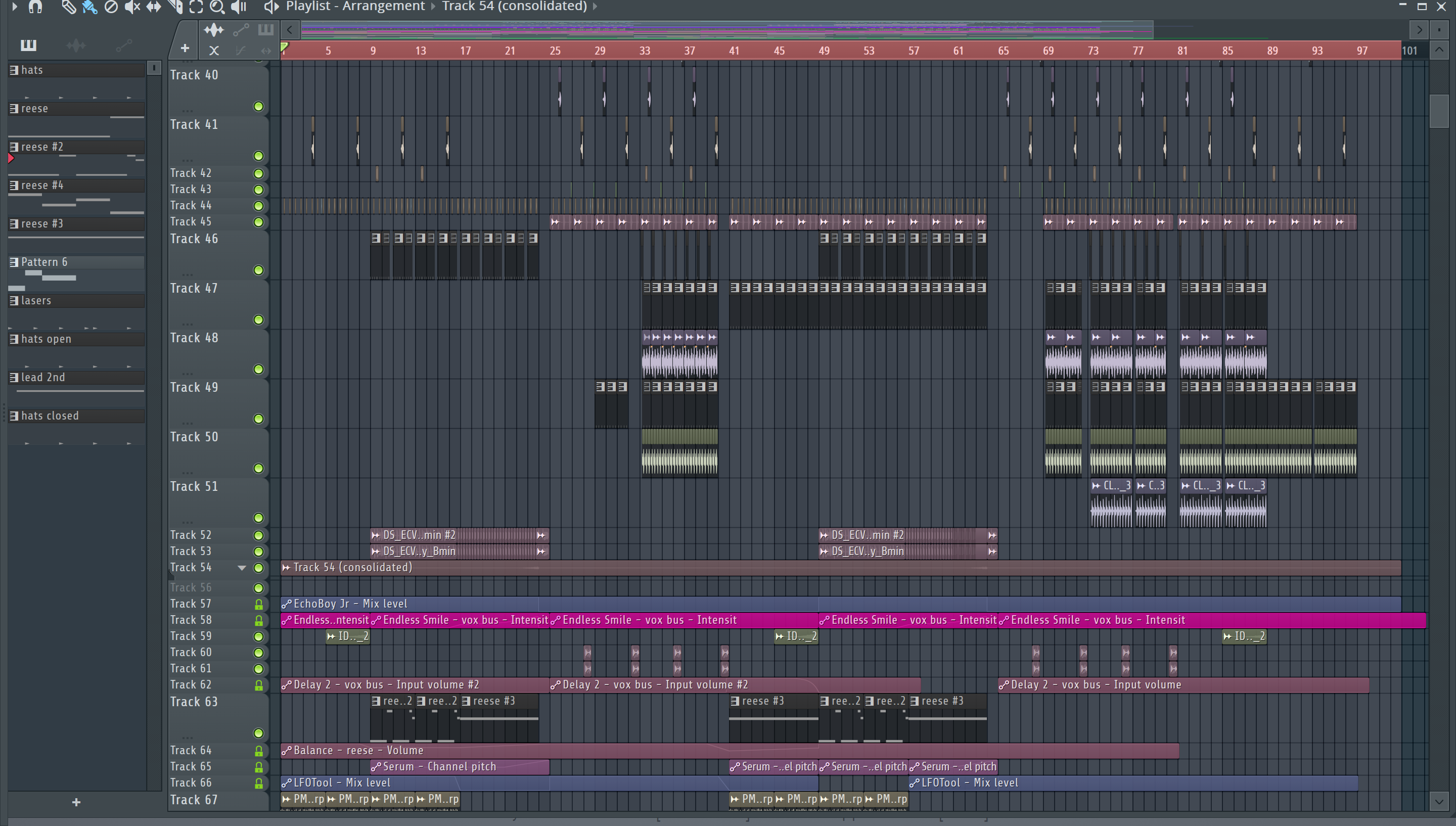The width and height of the screenshot is (1456, 826).
Task: Select the reese pattern in the picker
Action: [x=76, y=108]
